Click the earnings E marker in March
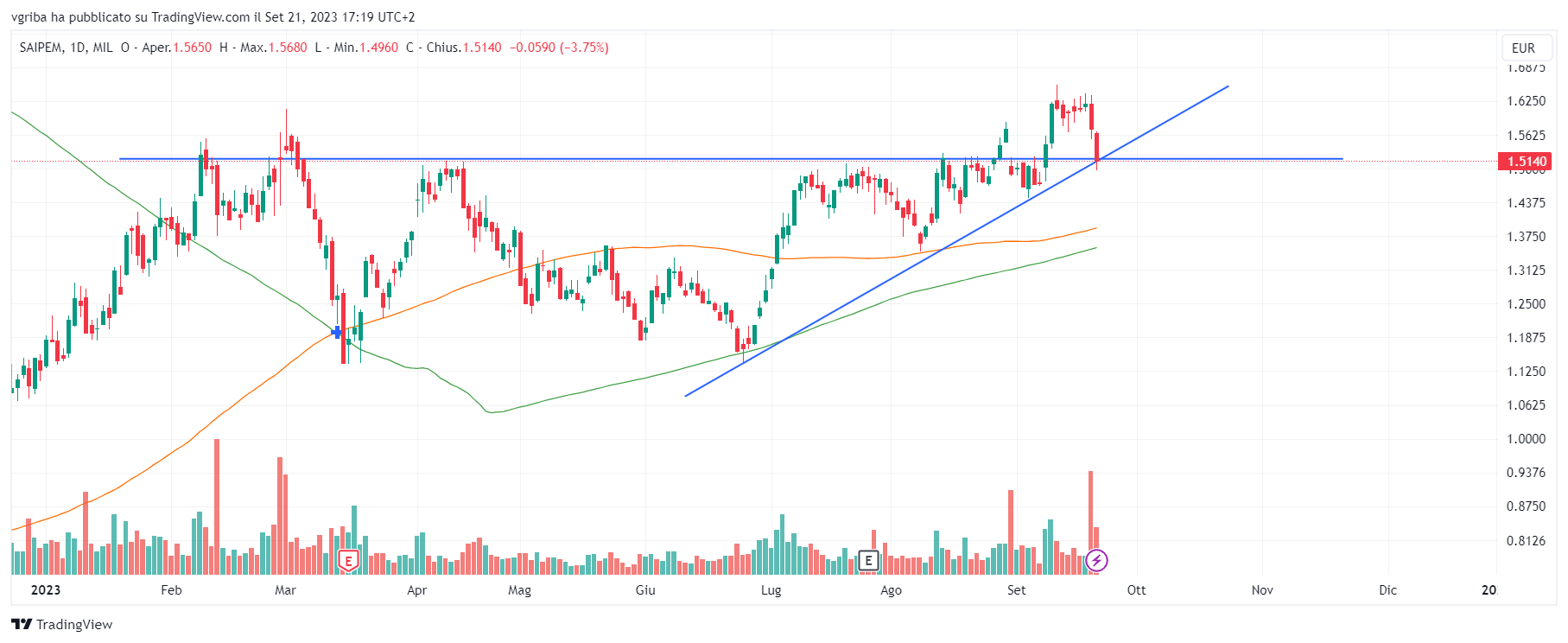Viewport: 1568px width, 643px height. (348, 561)
